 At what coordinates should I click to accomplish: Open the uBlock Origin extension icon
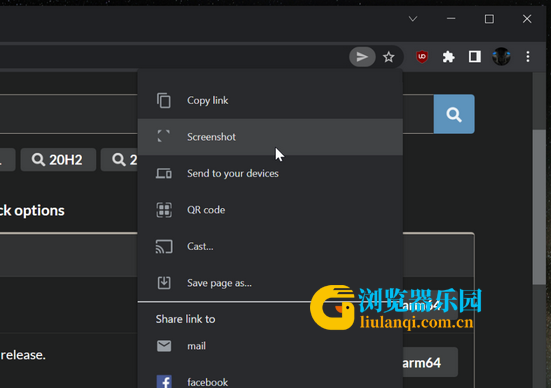pos(422,57)
